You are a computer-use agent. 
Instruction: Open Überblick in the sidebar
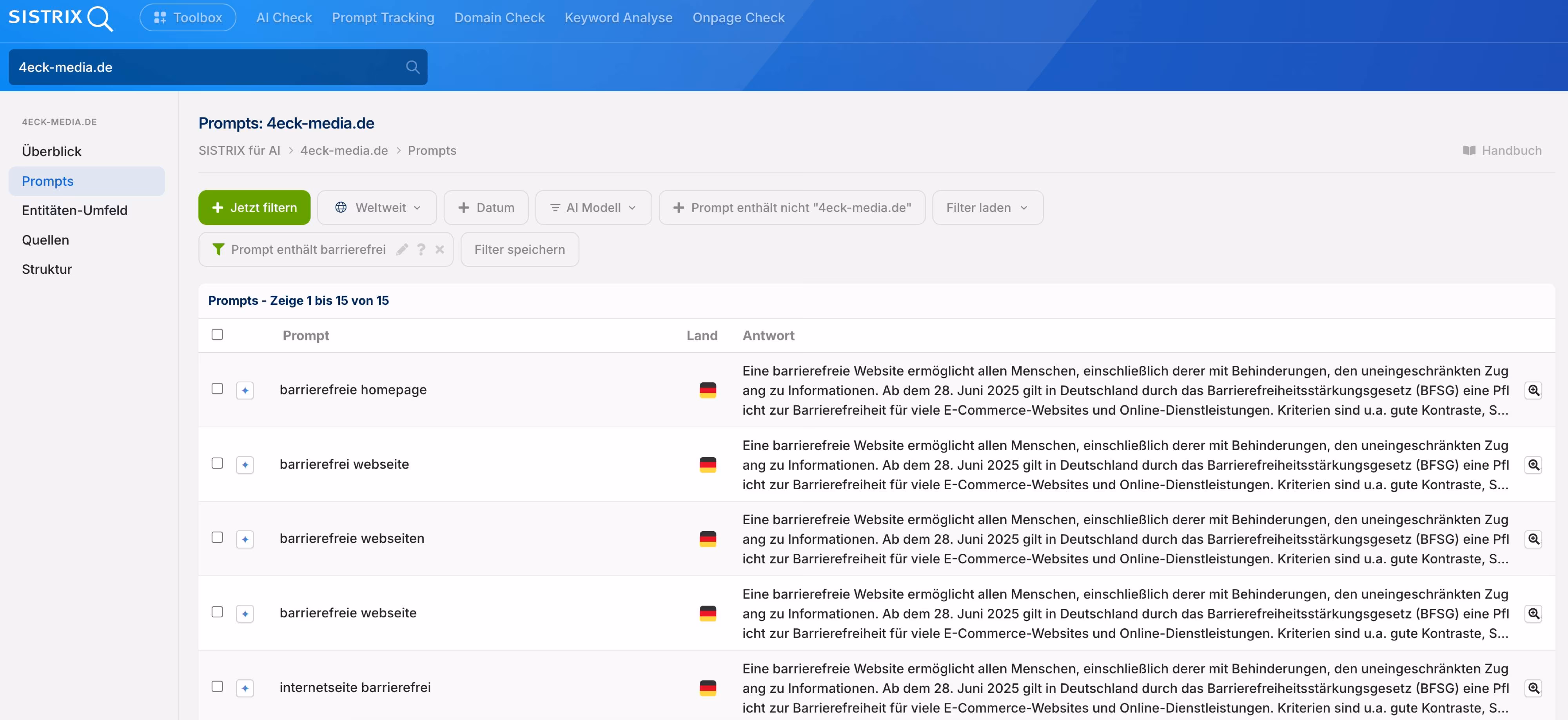coord(86,152)
